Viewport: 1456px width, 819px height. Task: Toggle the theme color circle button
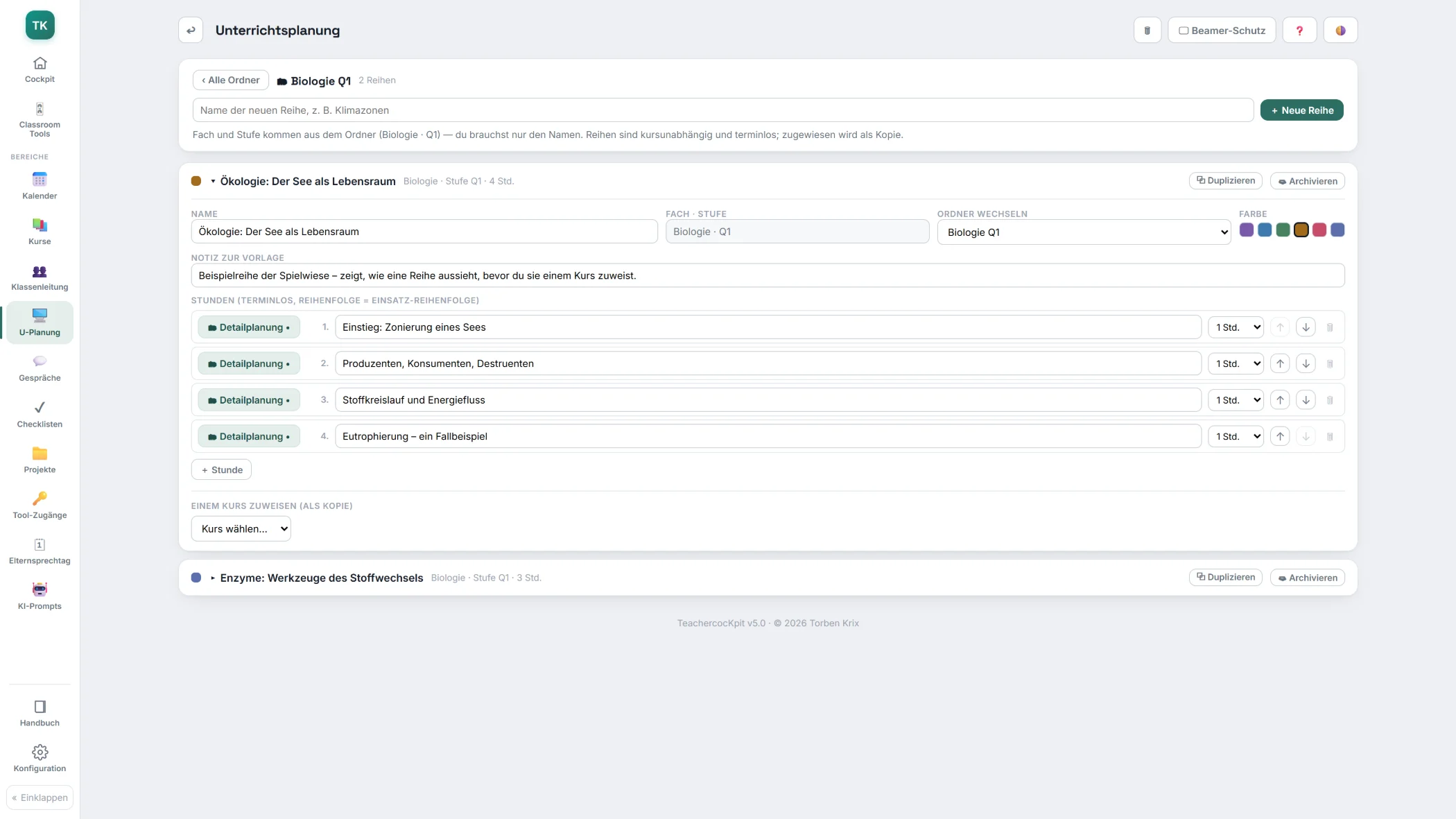pos(1340,31)
